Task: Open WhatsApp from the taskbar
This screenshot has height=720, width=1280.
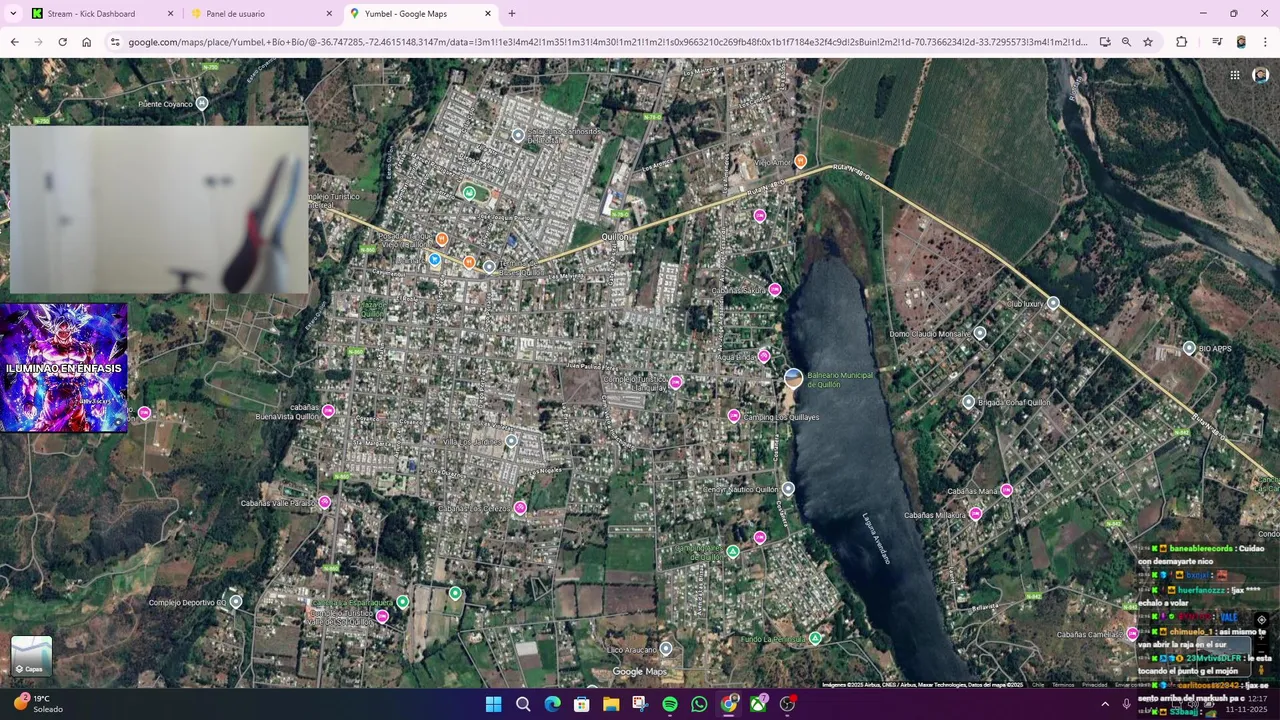Action: coord(699,704)
